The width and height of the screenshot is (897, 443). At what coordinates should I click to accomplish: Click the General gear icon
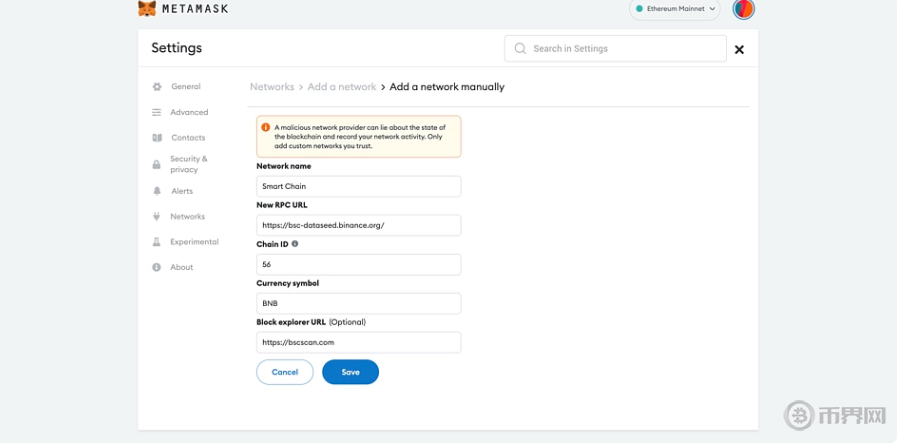(x=157, y=87)
